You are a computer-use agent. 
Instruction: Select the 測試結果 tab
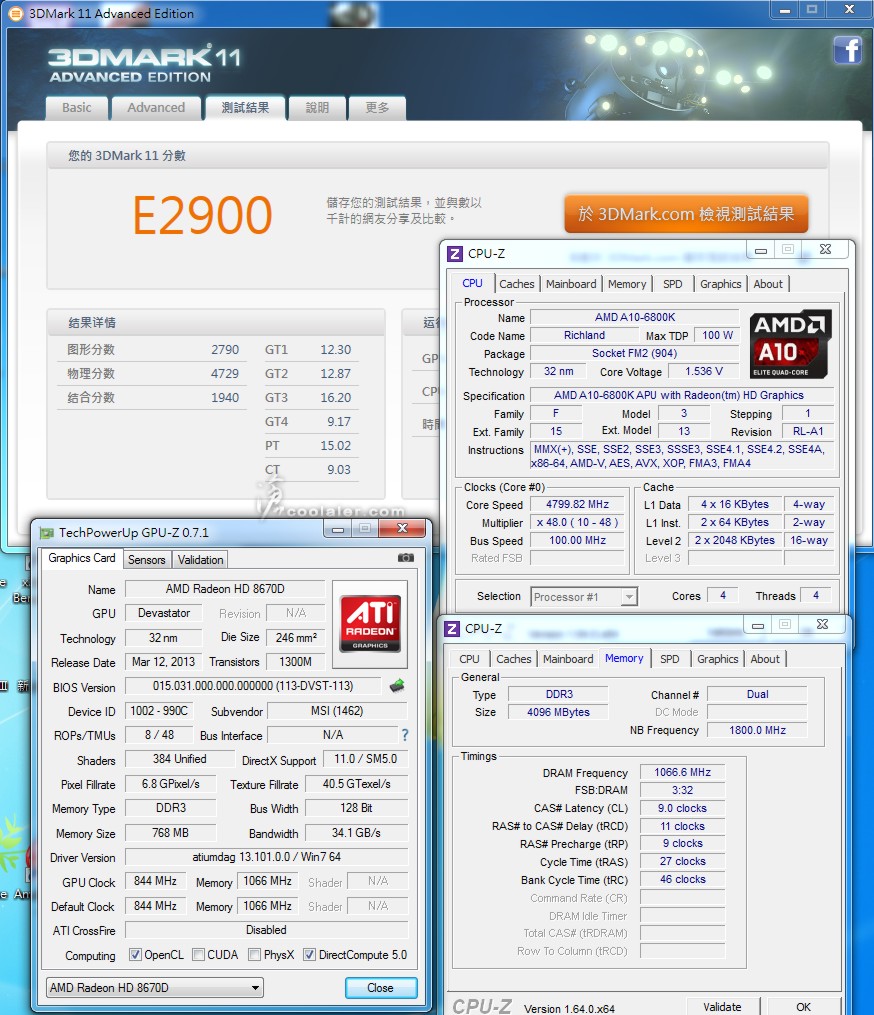[245, 107]
